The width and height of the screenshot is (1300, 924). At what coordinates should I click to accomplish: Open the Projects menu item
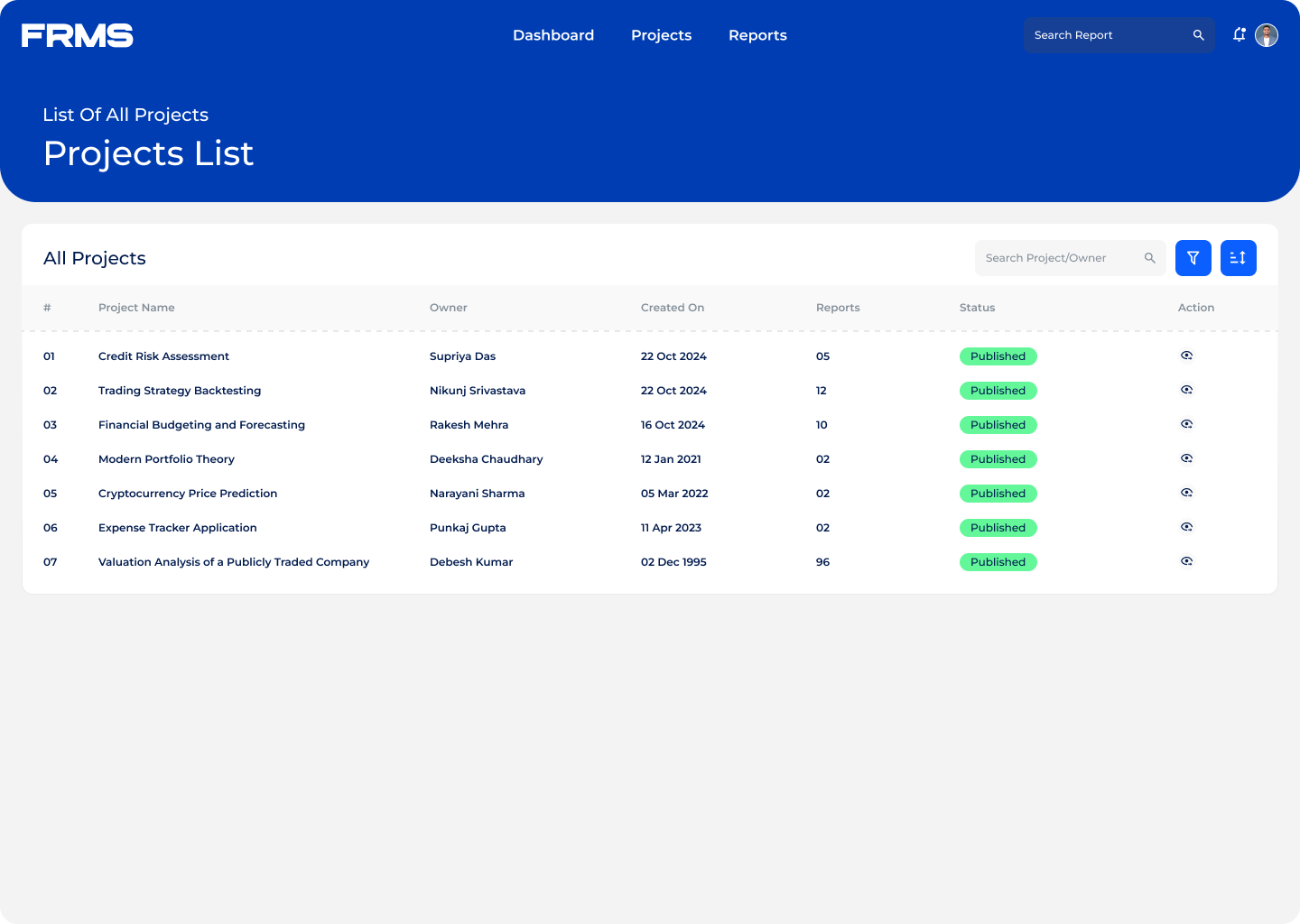[661, 35]
